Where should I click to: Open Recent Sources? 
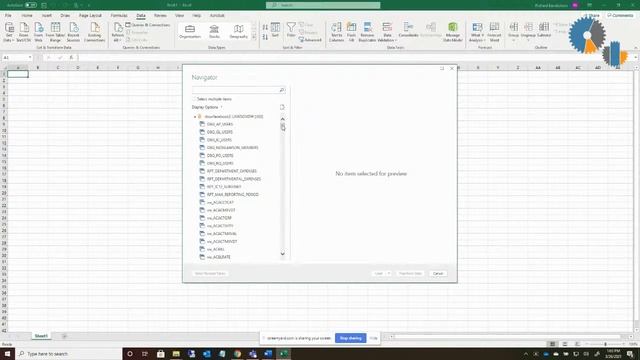click(73, 32)
